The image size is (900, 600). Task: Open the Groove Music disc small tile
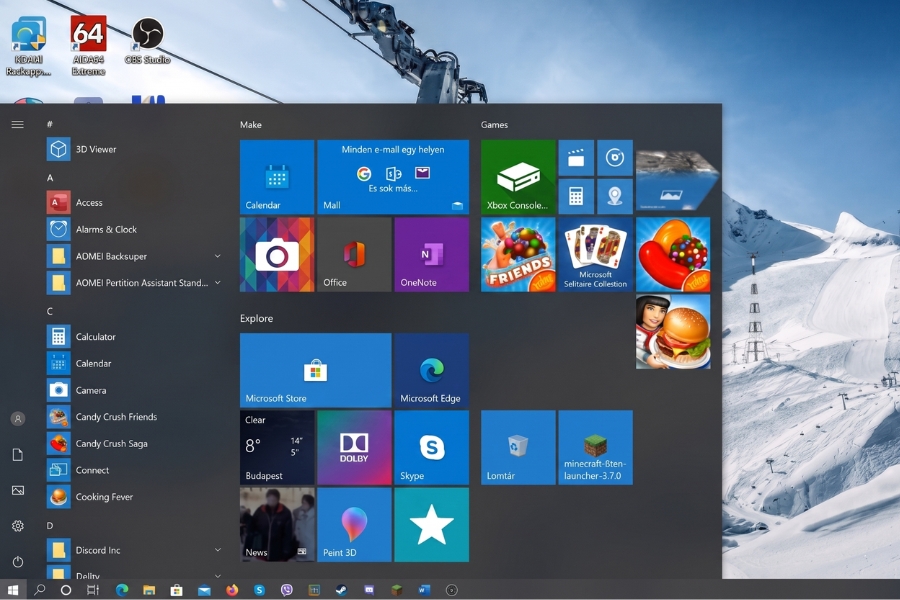[615, 157]
